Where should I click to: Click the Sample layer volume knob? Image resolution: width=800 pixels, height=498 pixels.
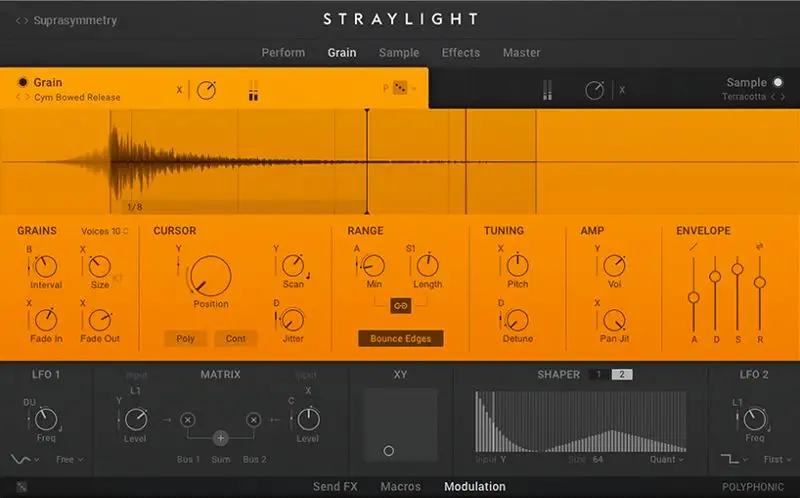click(594, 91)
